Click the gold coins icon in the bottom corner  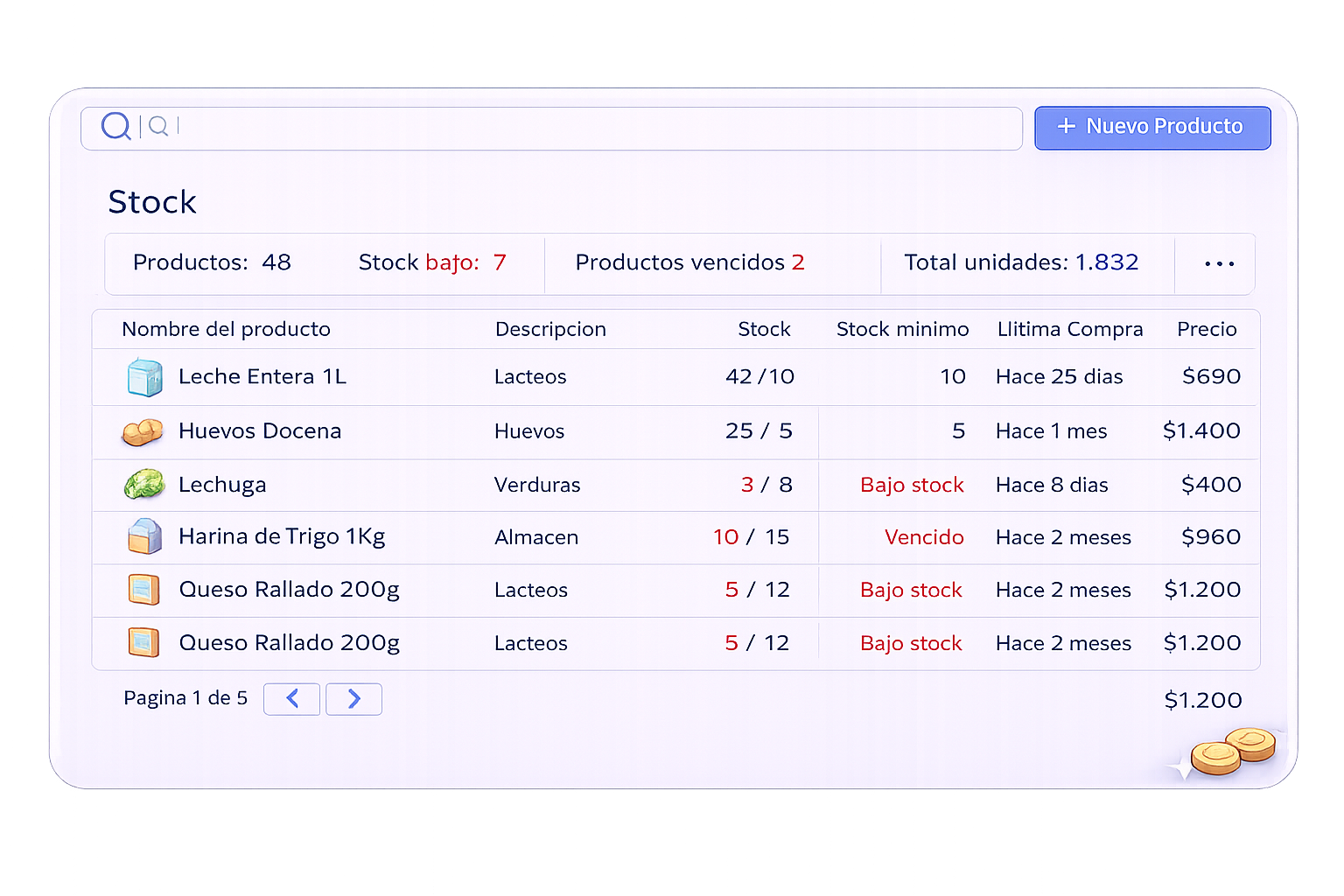(x=1234, y=751)
